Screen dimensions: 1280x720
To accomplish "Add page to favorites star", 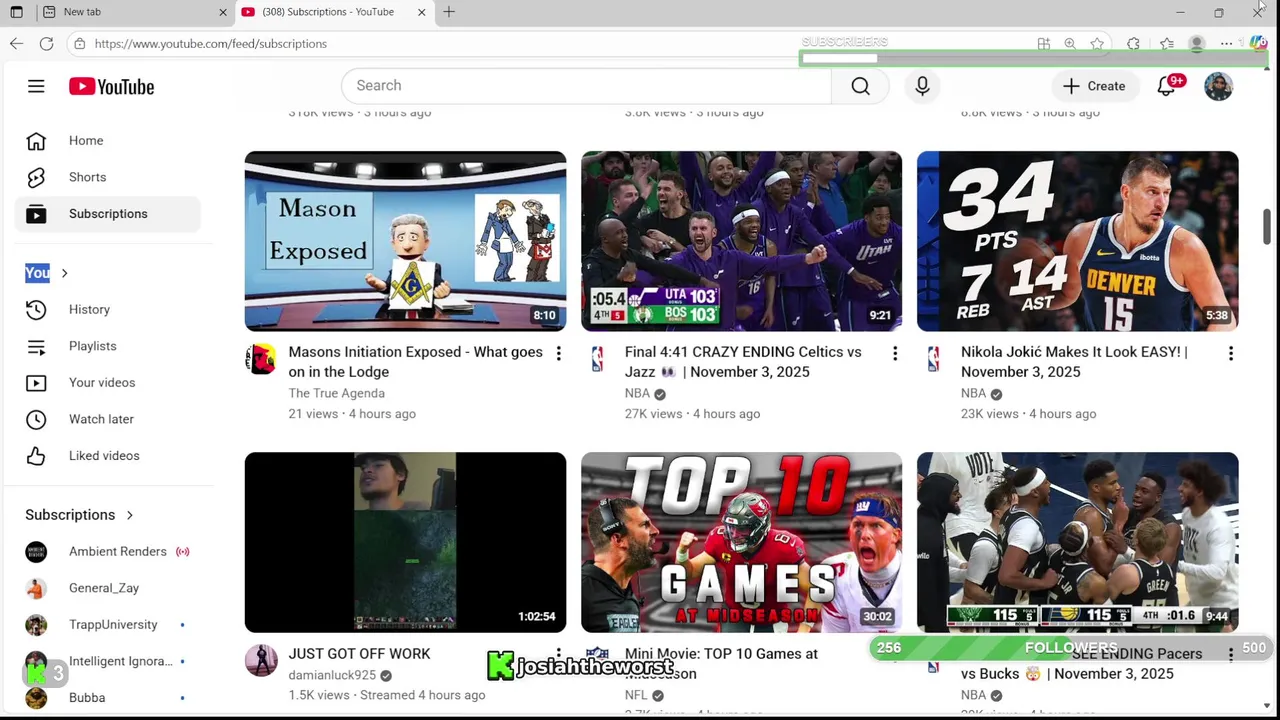I will coord(1097,43).
